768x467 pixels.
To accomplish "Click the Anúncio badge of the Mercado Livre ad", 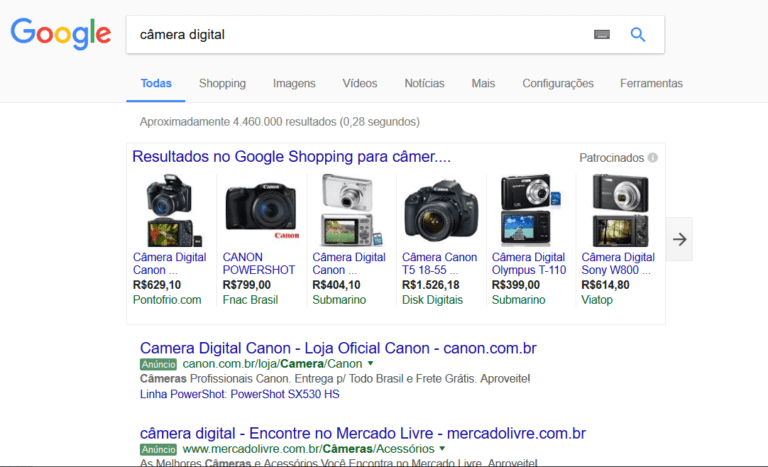I will tap(158, 449).
